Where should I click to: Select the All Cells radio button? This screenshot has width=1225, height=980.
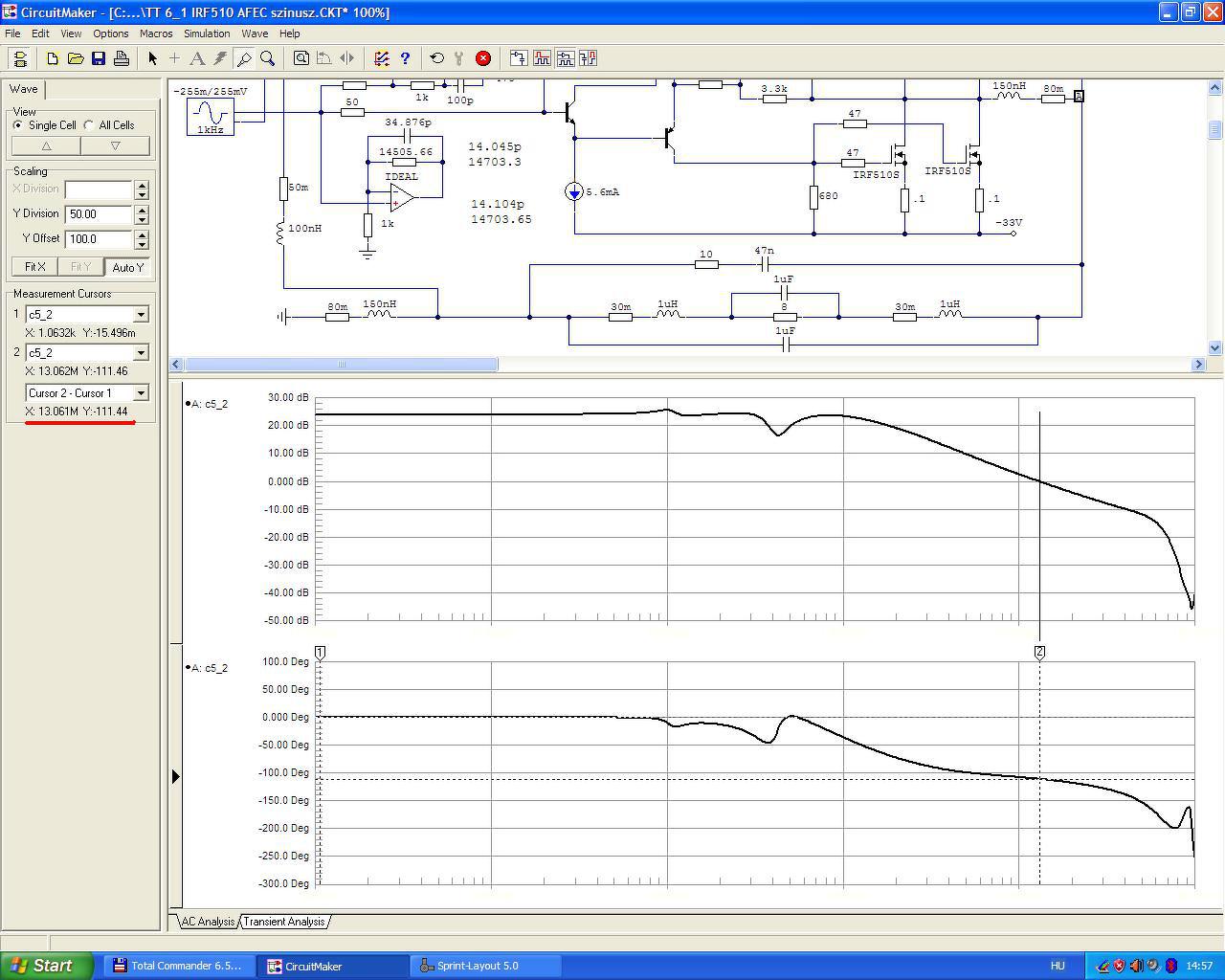pyautogui.click(x=89, y=125)
